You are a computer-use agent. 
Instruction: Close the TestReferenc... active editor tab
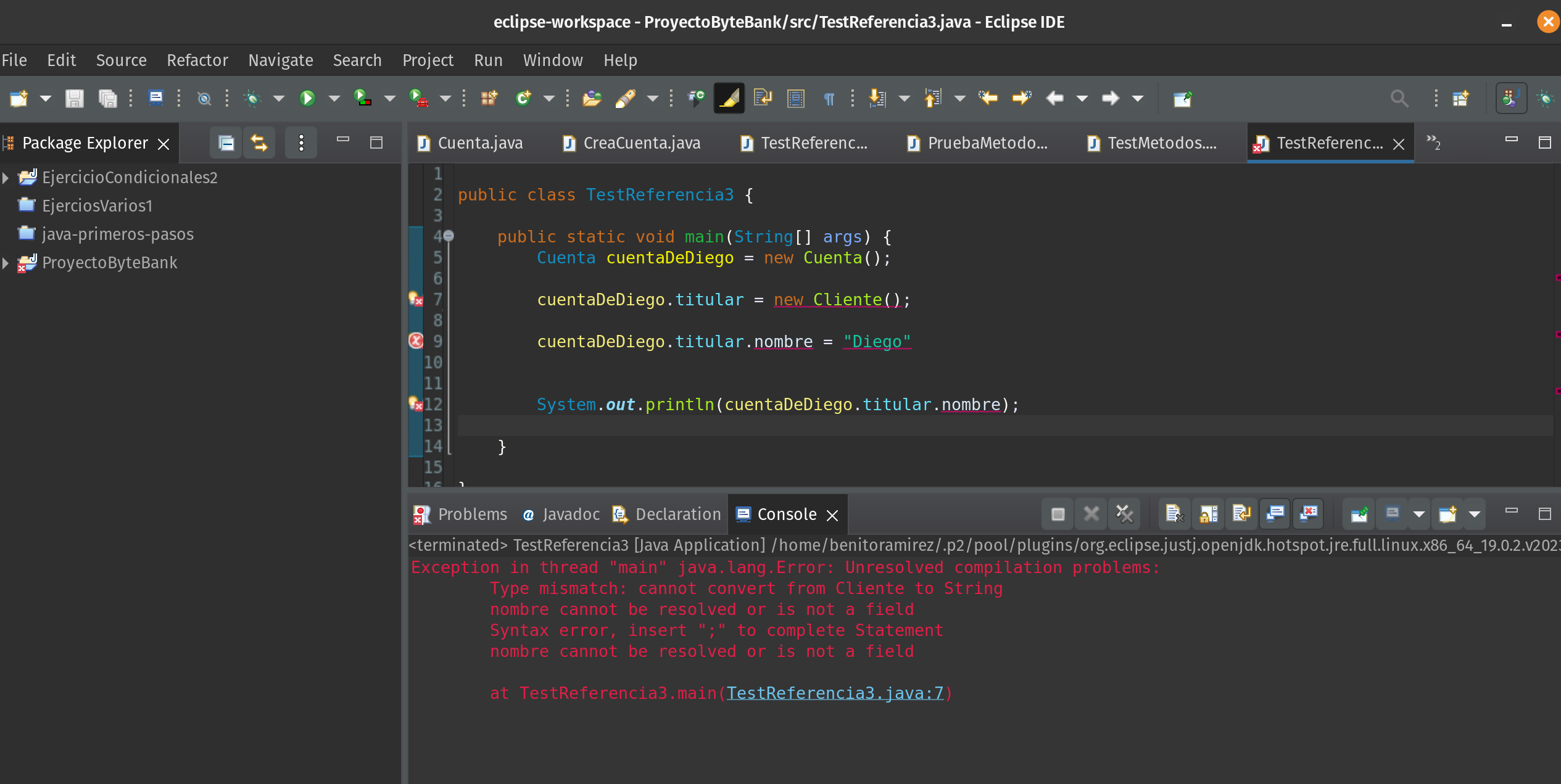pyautogui.click(x=1399, y=144)
